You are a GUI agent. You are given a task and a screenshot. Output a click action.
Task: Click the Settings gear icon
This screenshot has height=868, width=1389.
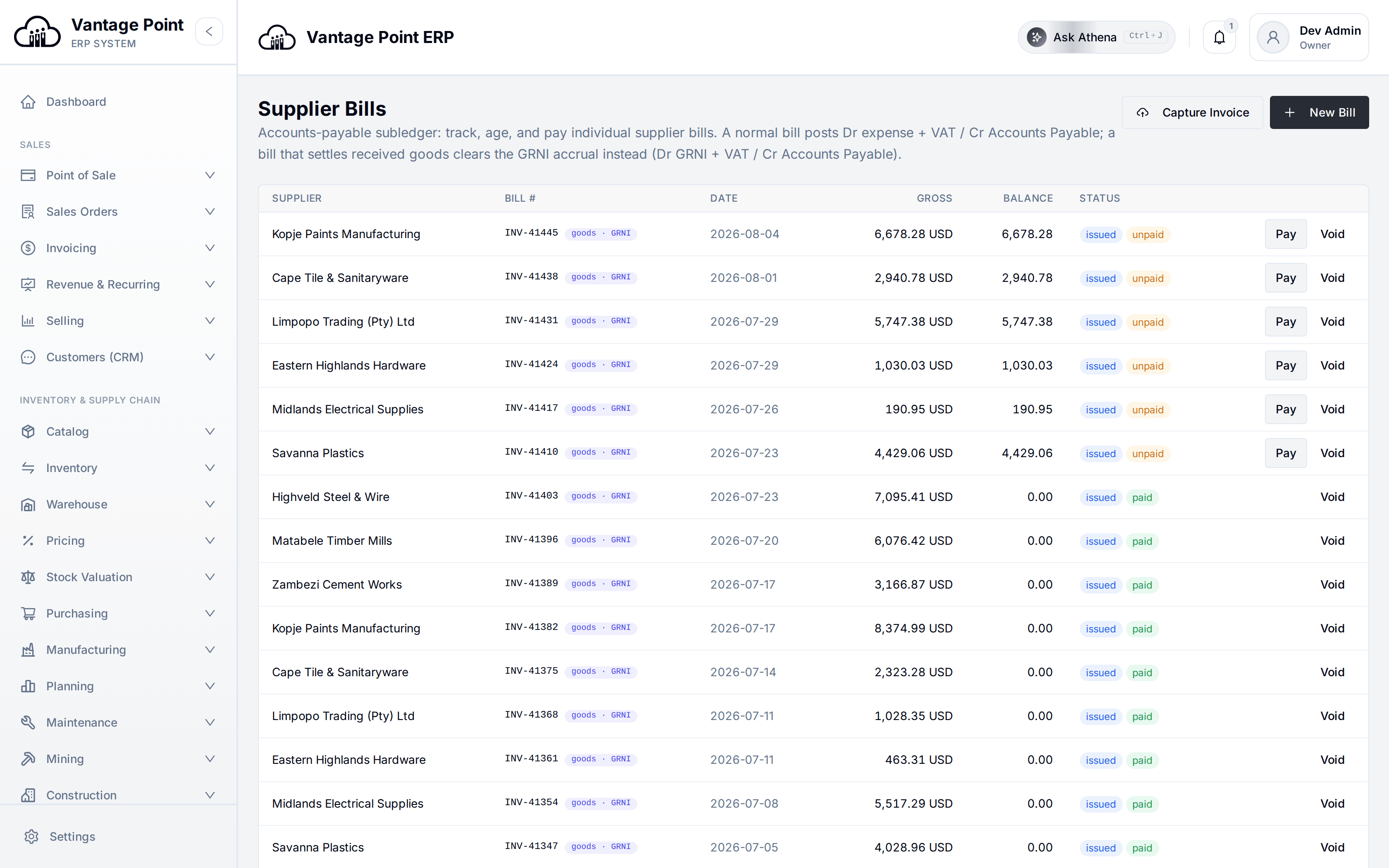coord(31,837)
